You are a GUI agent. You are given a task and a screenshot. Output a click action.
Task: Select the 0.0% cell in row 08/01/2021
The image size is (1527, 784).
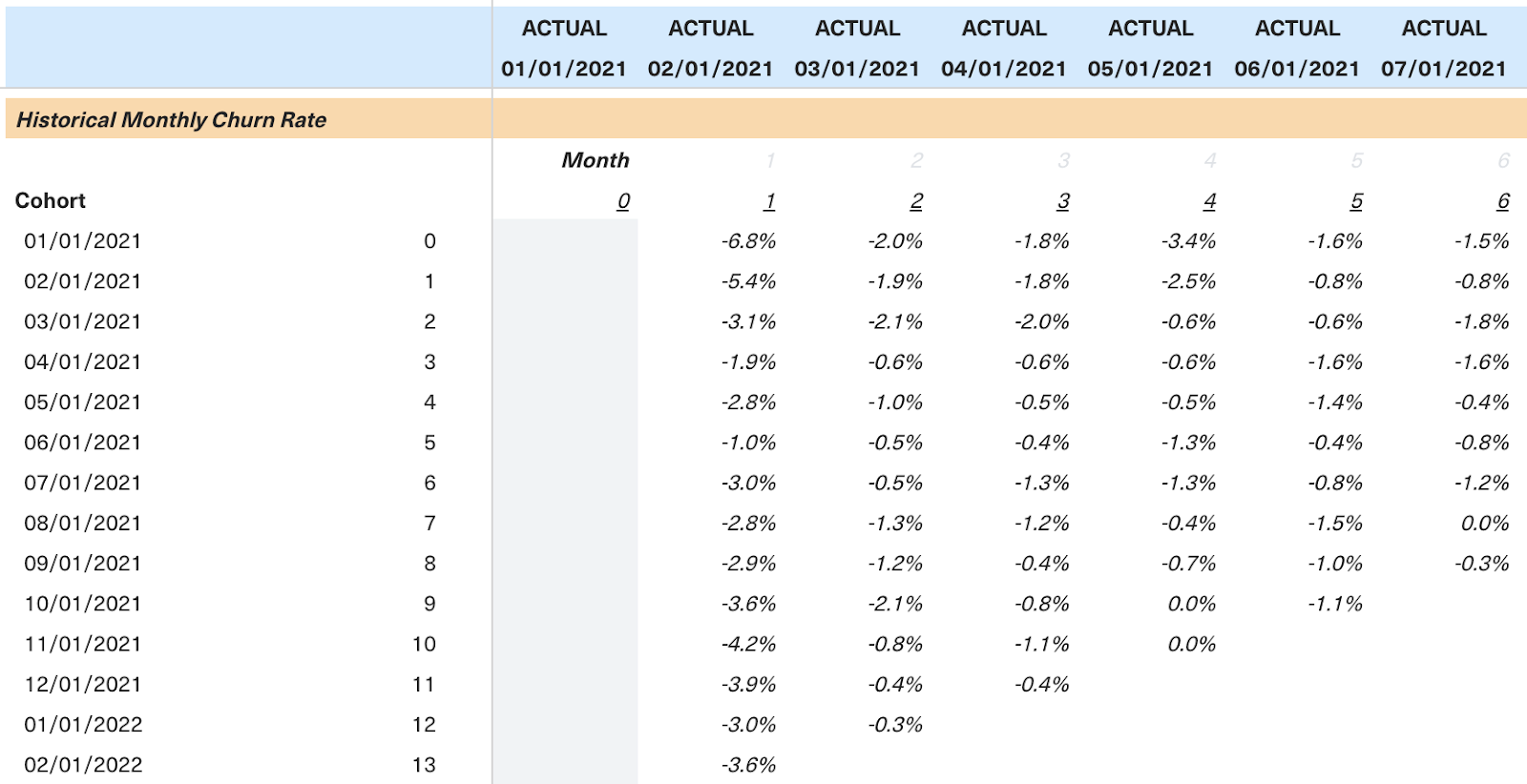coord(1485,524)
